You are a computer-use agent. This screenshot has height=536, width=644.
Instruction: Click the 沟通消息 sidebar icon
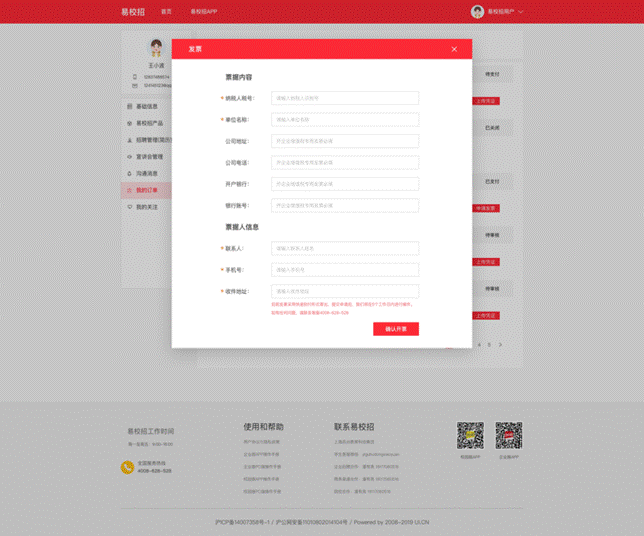point(127,173)
